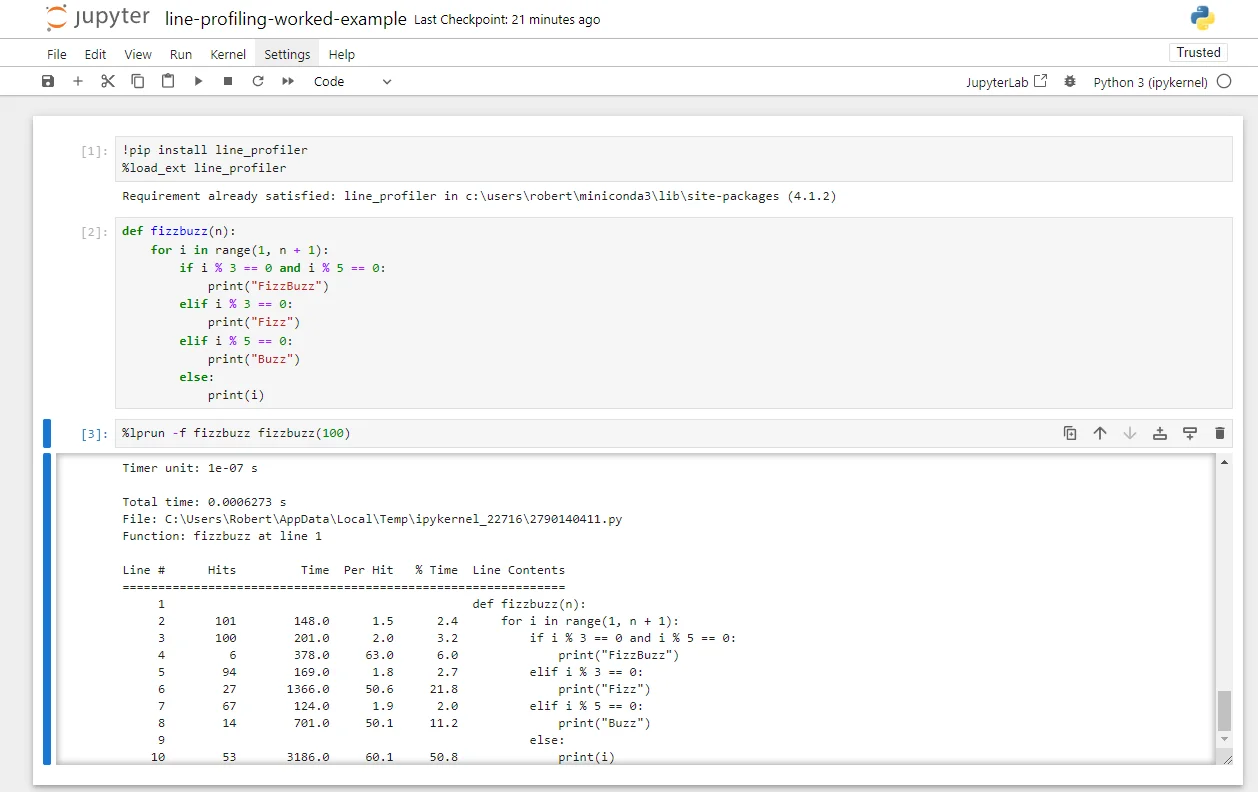
Task: Move cell 3 up with arrow icon
Action: click(1100, 433)
